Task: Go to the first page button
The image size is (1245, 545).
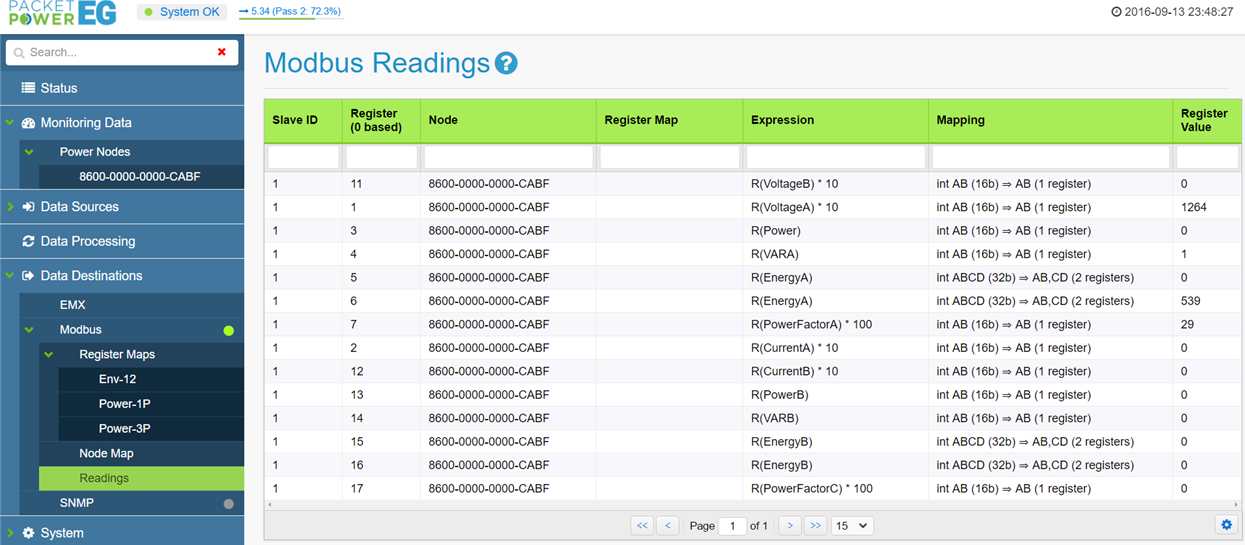Action: pyautogui.click(x=642, y=525)
